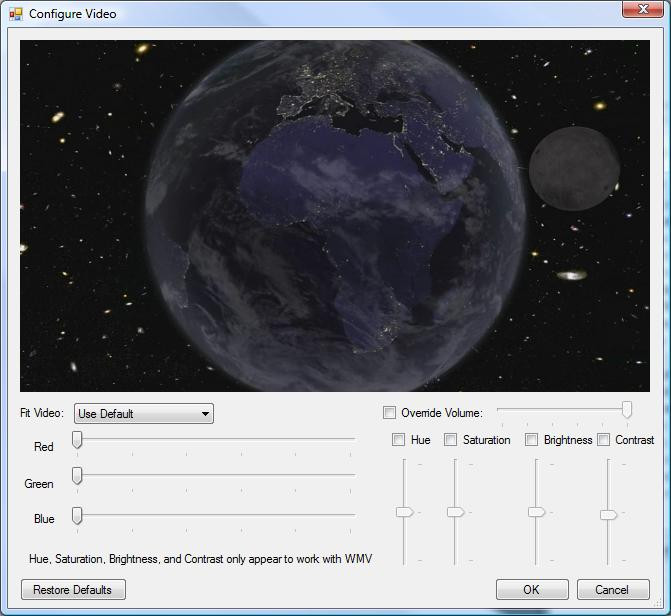
Task: Click the Brightness vertical slider thumb
Action: click(x=536, y=512)
